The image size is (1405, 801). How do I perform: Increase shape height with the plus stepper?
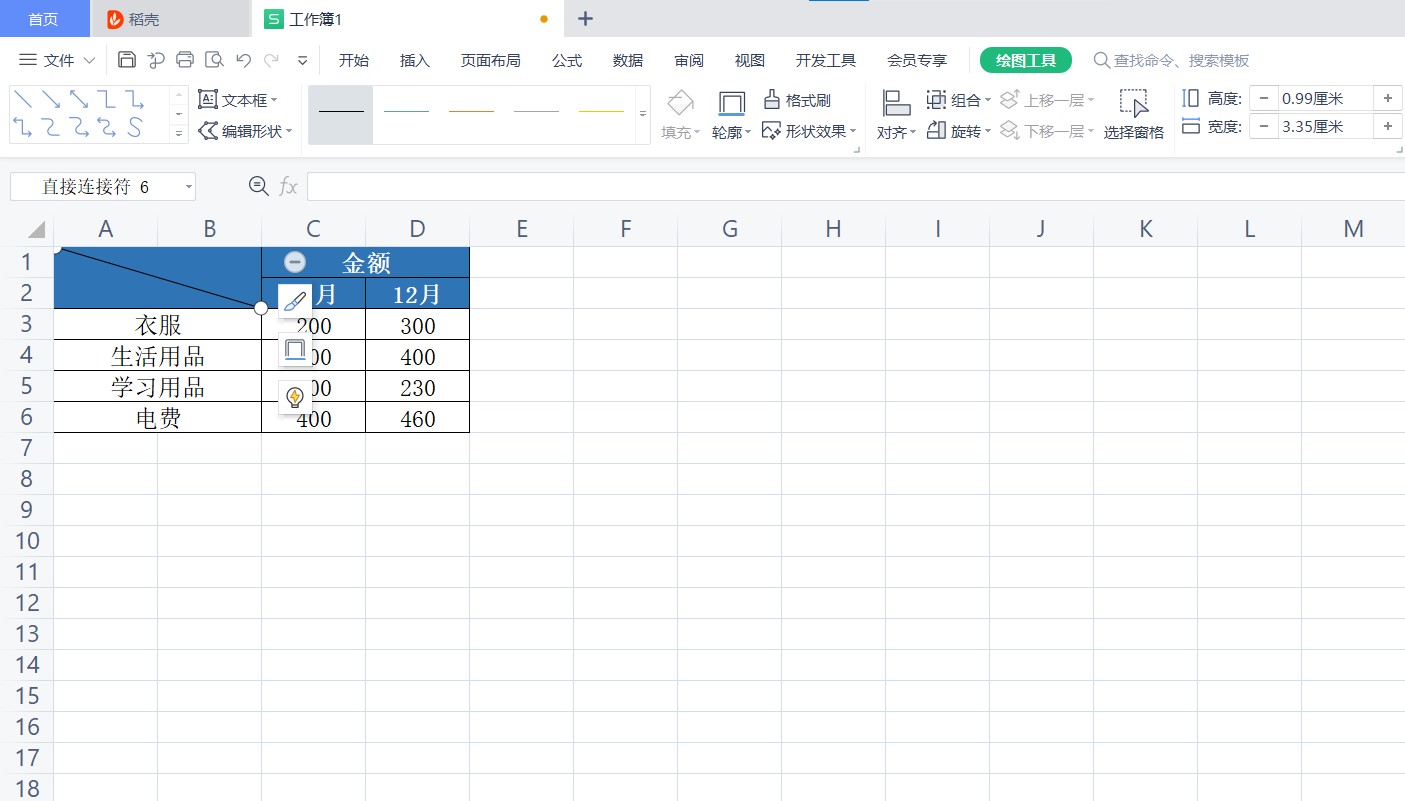[1388, 97]
